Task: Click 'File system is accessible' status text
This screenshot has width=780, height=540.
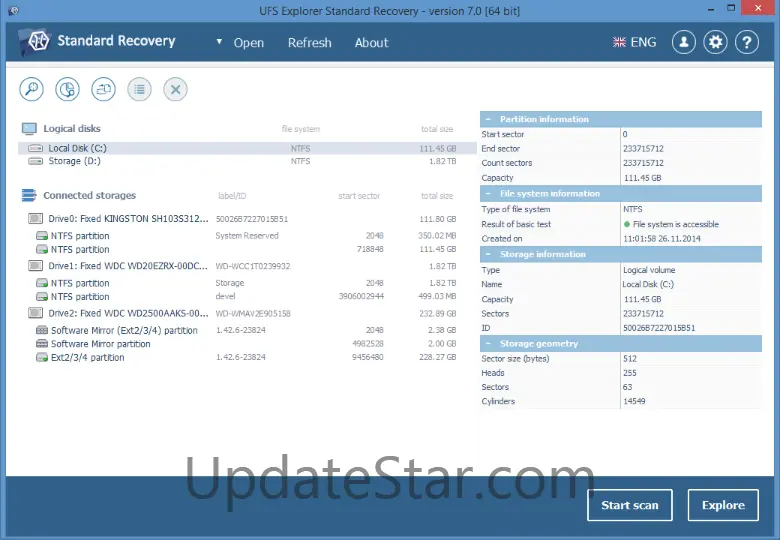Action: click(x=676, y=224)
